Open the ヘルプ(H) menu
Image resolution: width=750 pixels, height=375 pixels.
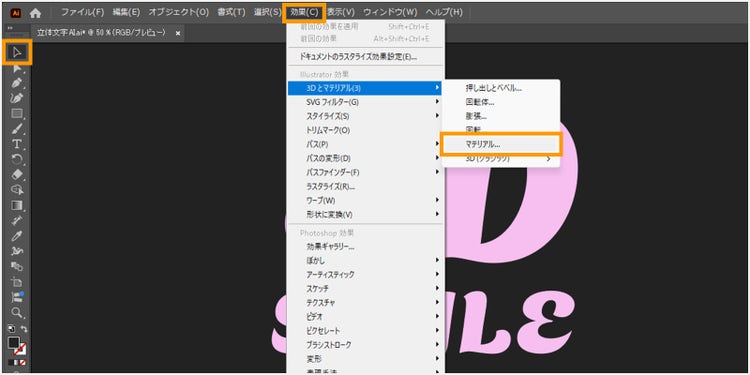pos(444,12)
